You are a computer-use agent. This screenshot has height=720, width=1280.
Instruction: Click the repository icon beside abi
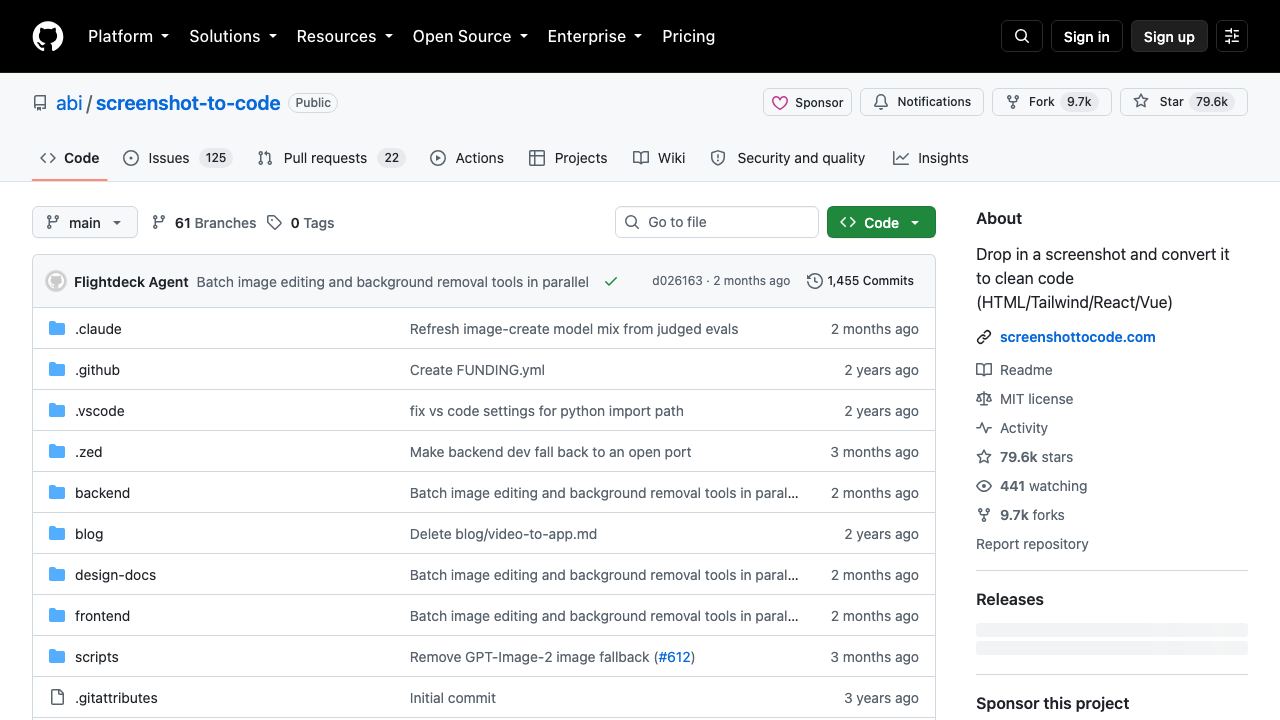(40, 103)
